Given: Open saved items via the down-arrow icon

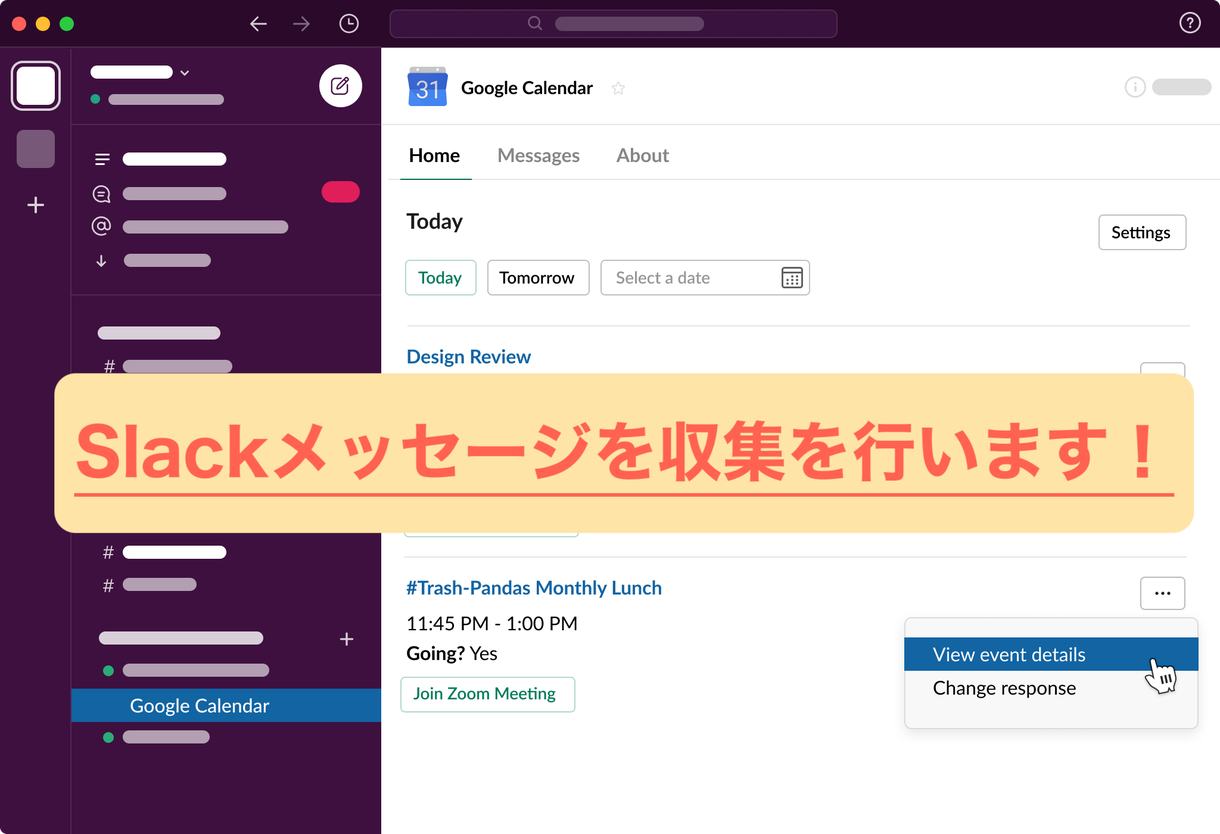Looking at the screenshot, I should coord(101,260).
